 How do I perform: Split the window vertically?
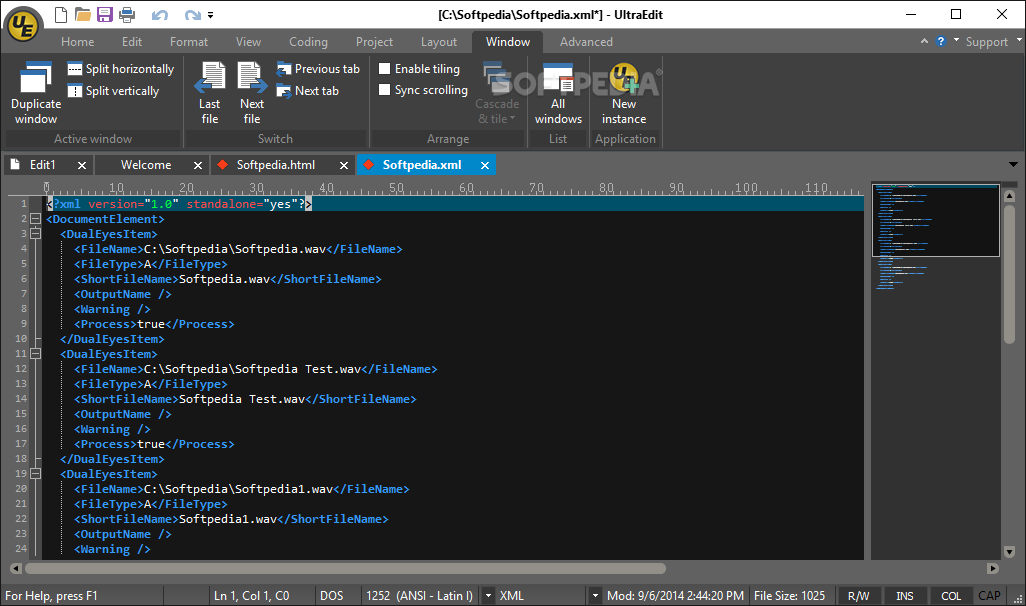point(114,91)
